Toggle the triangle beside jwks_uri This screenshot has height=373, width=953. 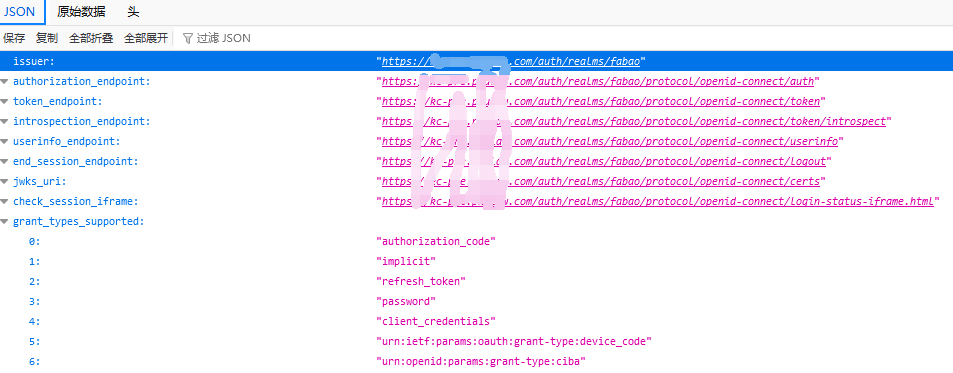[x=5, y=182]
